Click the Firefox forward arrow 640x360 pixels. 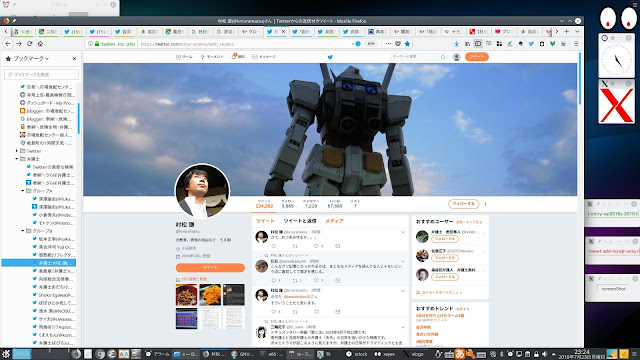19,44
